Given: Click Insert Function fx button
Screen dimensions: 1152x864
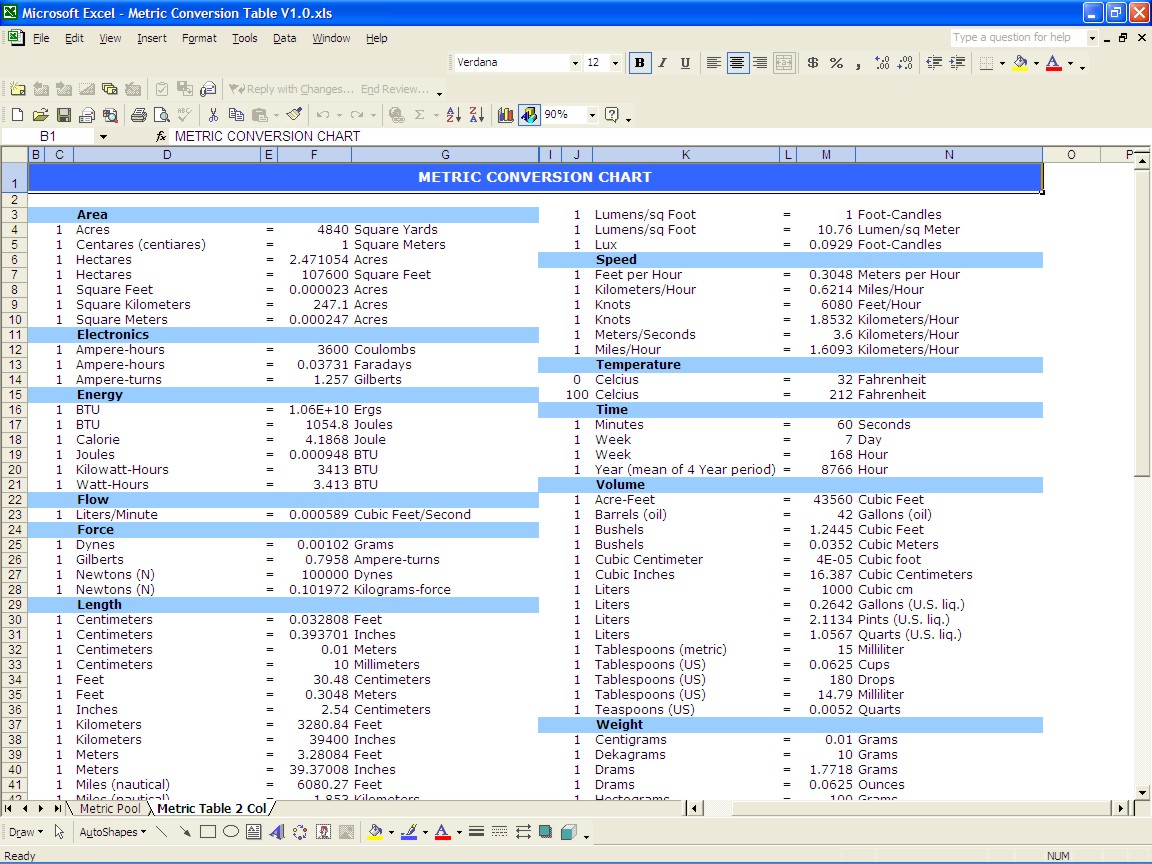Looking at the screenshot, I should pos(161,137).
